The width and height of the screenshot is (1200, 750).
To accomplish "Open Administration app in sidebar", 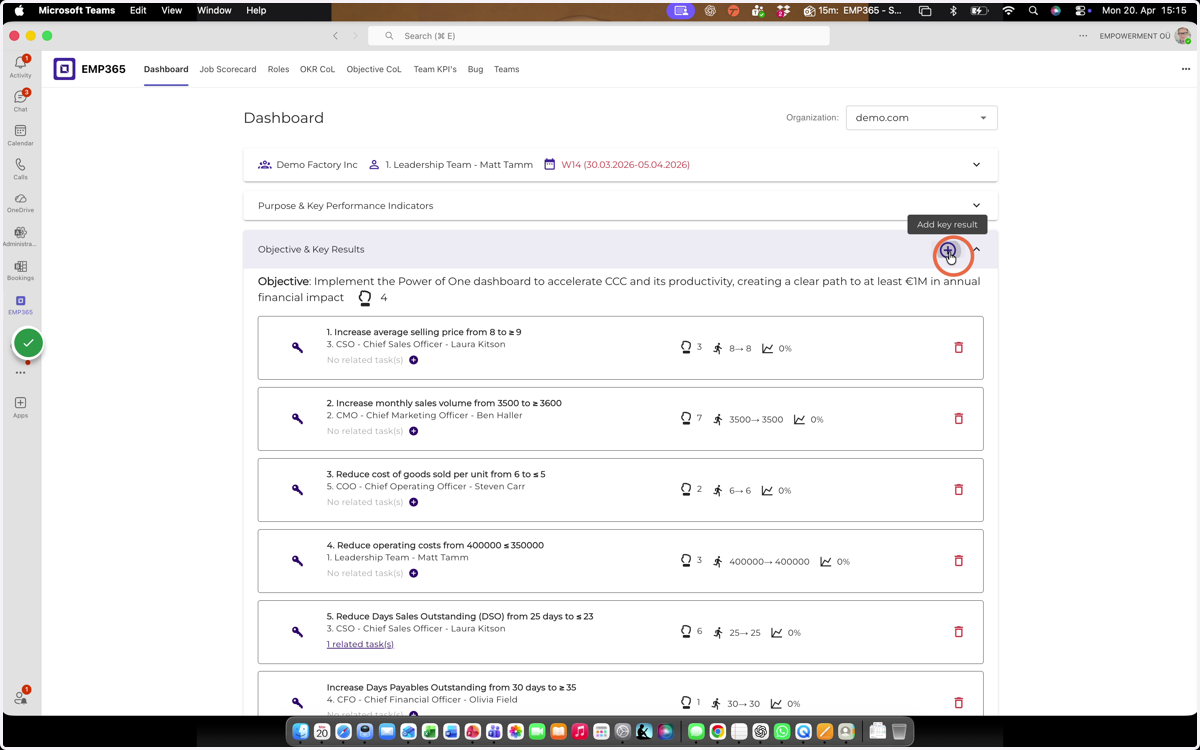I will tap(20, 236).
